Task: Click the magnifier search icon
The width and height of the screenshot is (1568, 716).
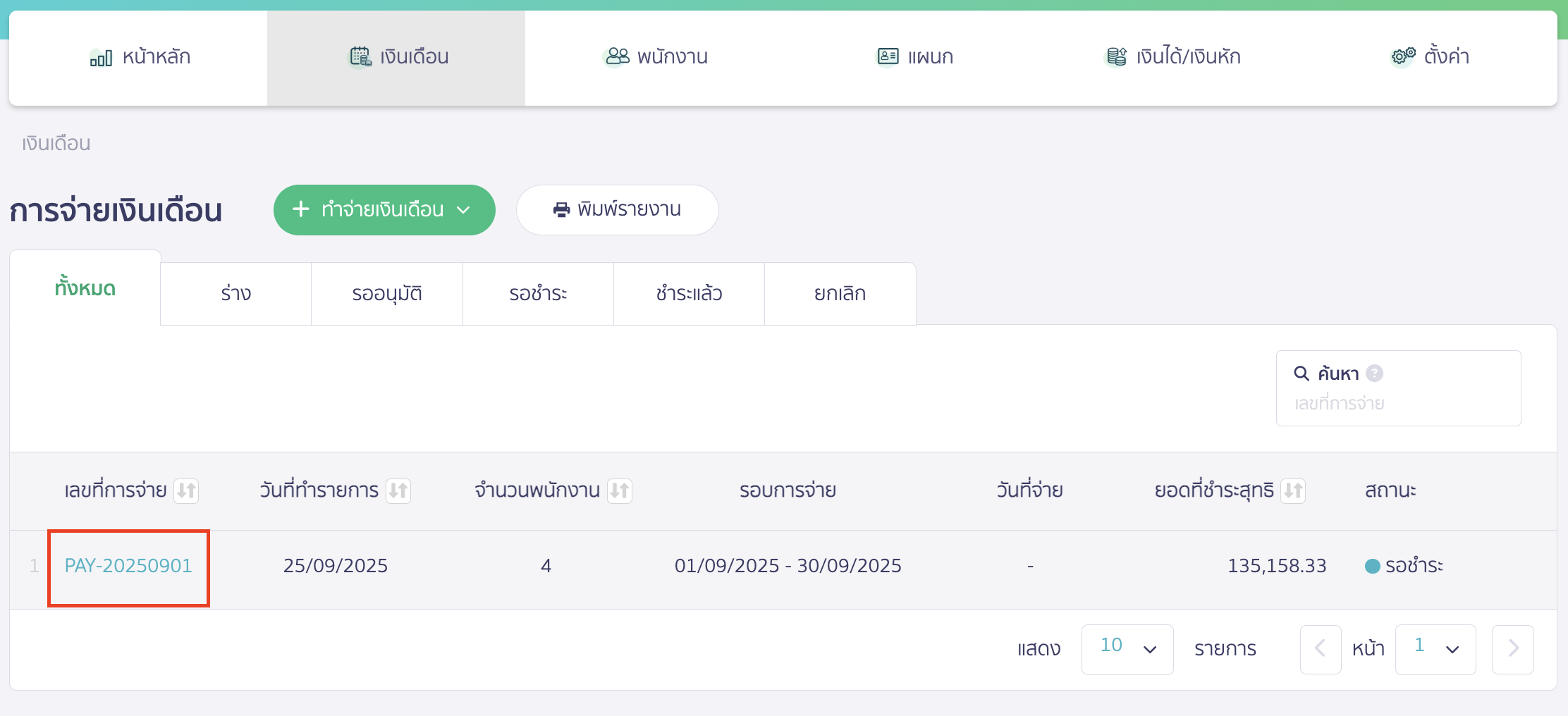Action: pos(1301,374)
